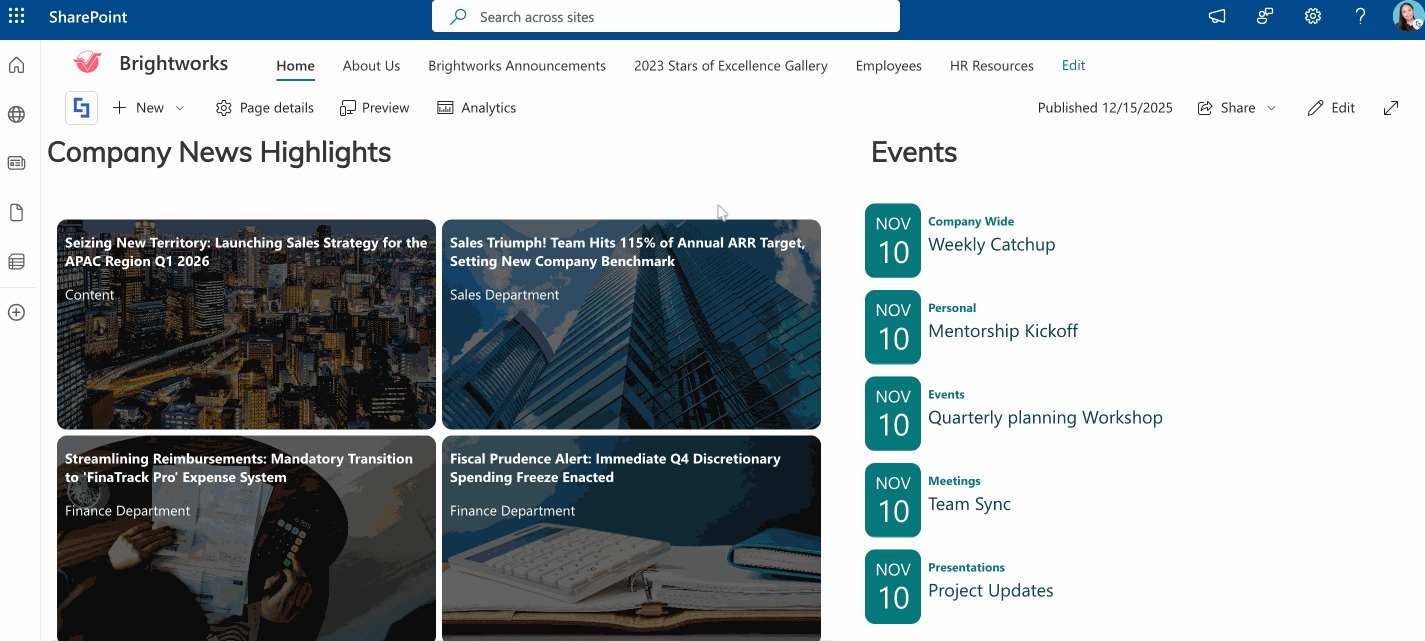Switch to the About Us tab
Viewport: 1425px width, 641px height.
(x=371, y=65)
